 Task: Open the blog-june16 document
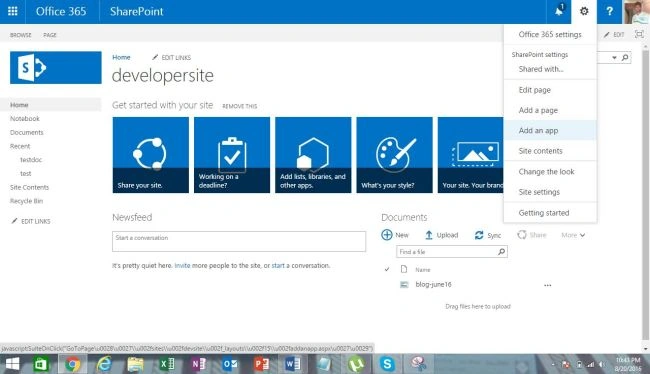click(x=433, y=284)
